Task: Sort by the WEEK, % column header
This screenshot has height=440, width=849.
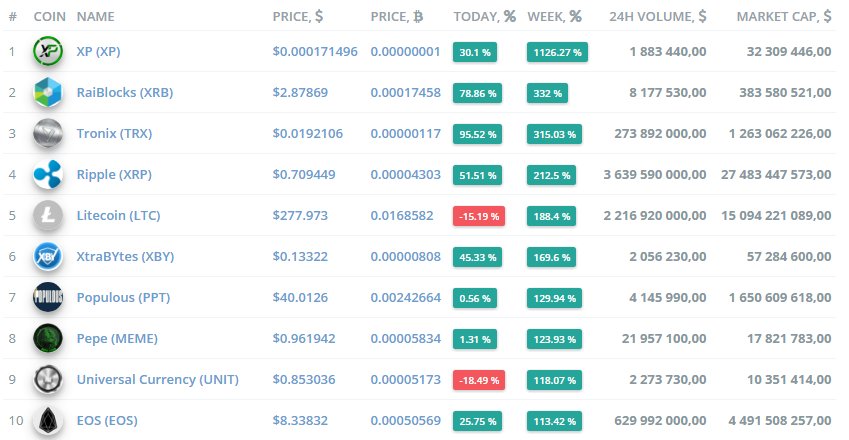Action: pyautogui.click(x=554, y=17)
